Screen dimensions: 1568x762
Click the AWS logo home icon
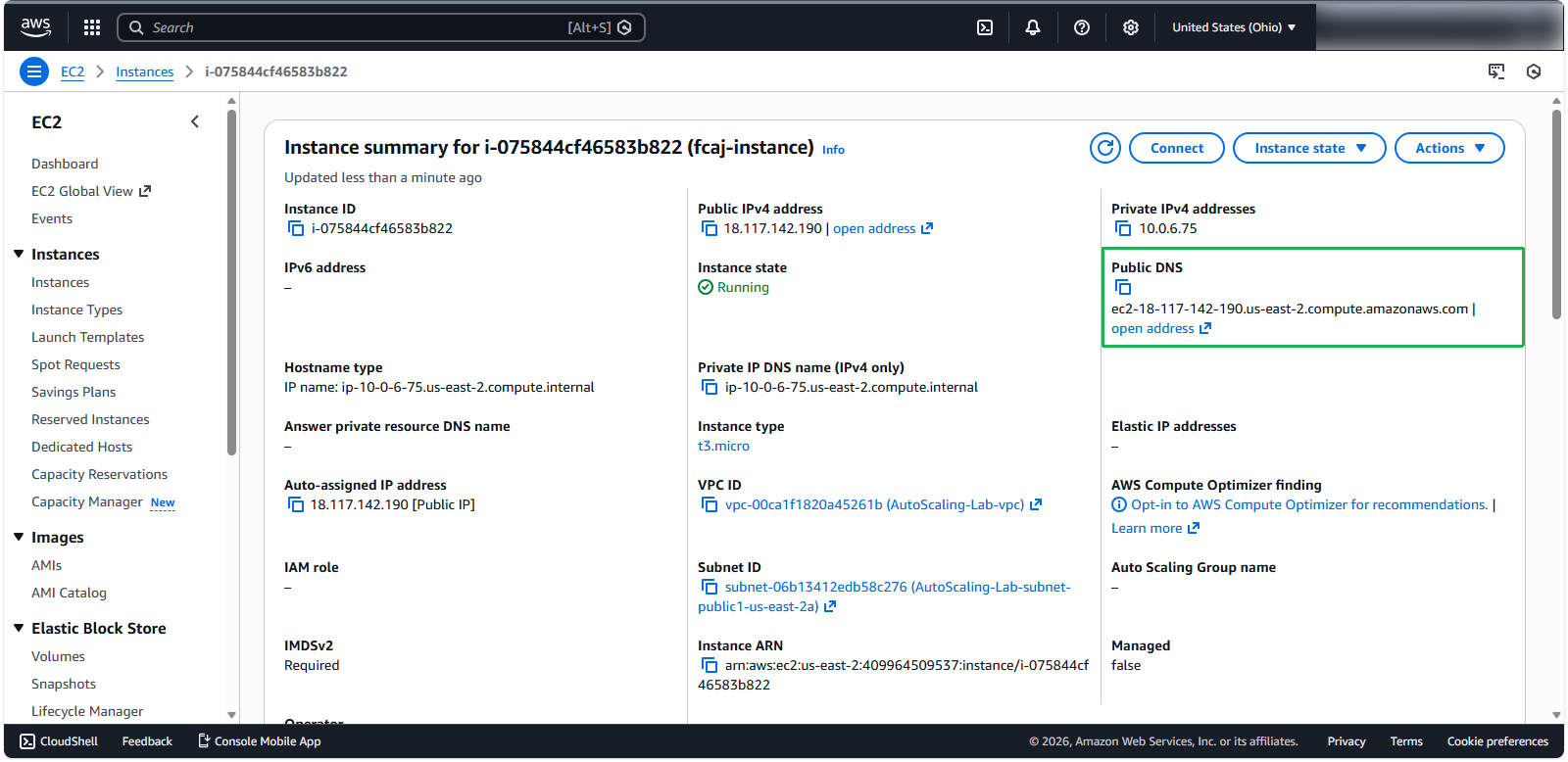point(36,27)
